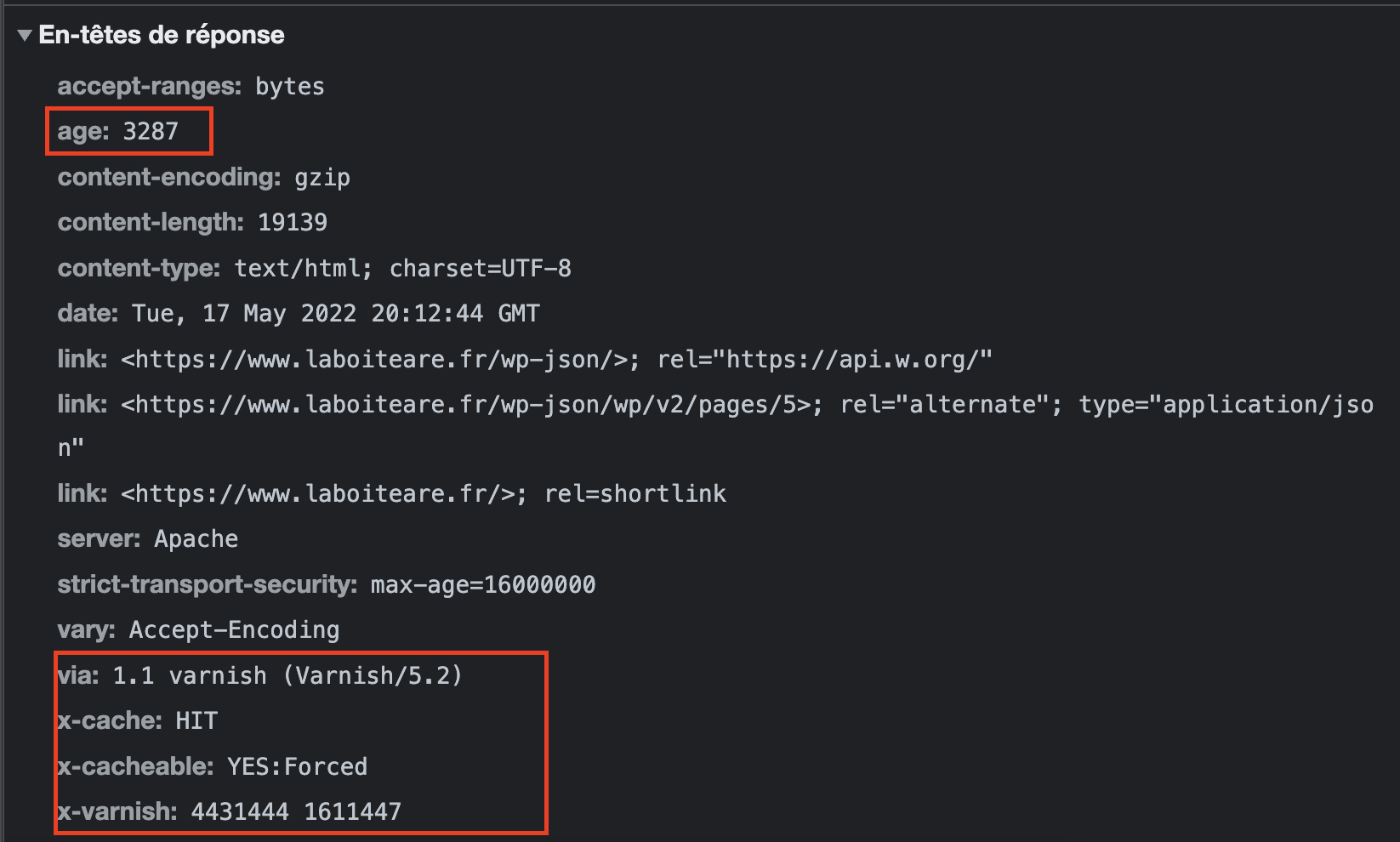1400x842 pixels.
Task: Select the vary Accept-Encoding row
Action: pos(198,629)
